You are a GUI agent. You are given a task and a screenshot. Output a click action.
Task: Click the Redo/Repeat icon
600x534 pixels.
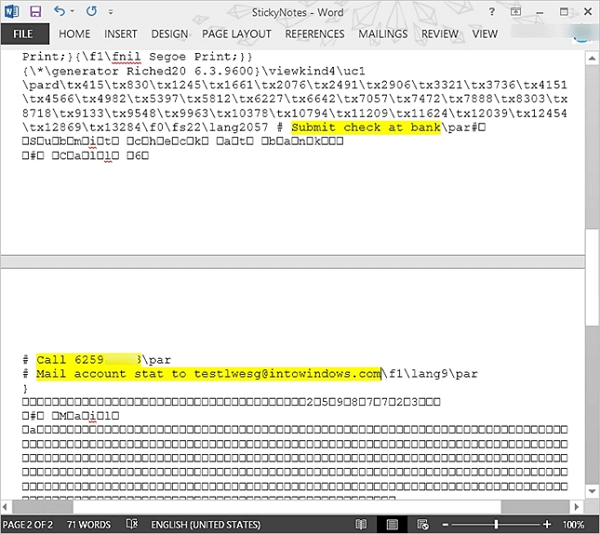[93, 12]
